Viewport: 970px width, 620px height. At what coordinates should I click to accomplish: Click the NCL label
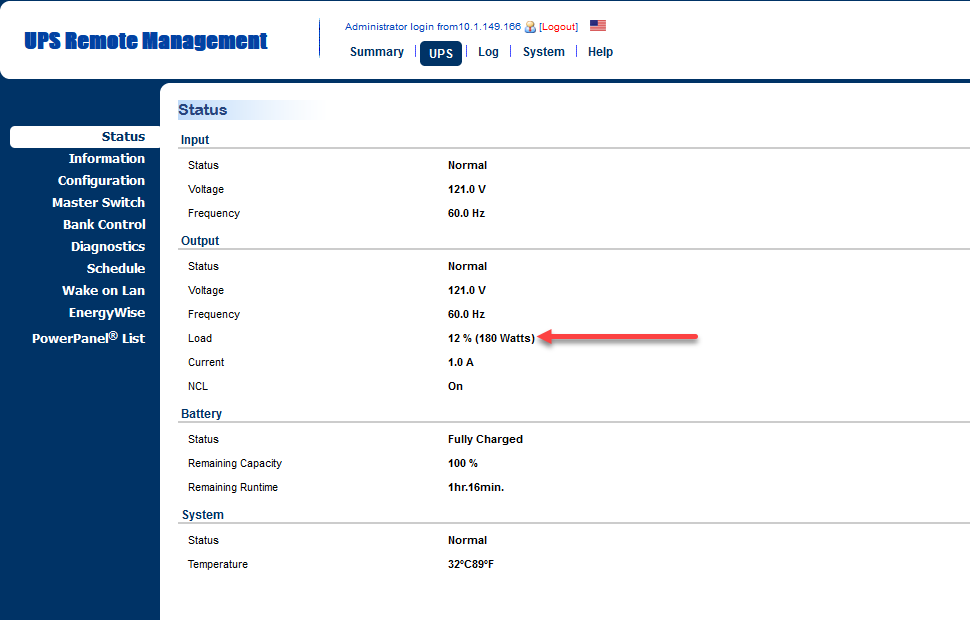coord(198,387)
